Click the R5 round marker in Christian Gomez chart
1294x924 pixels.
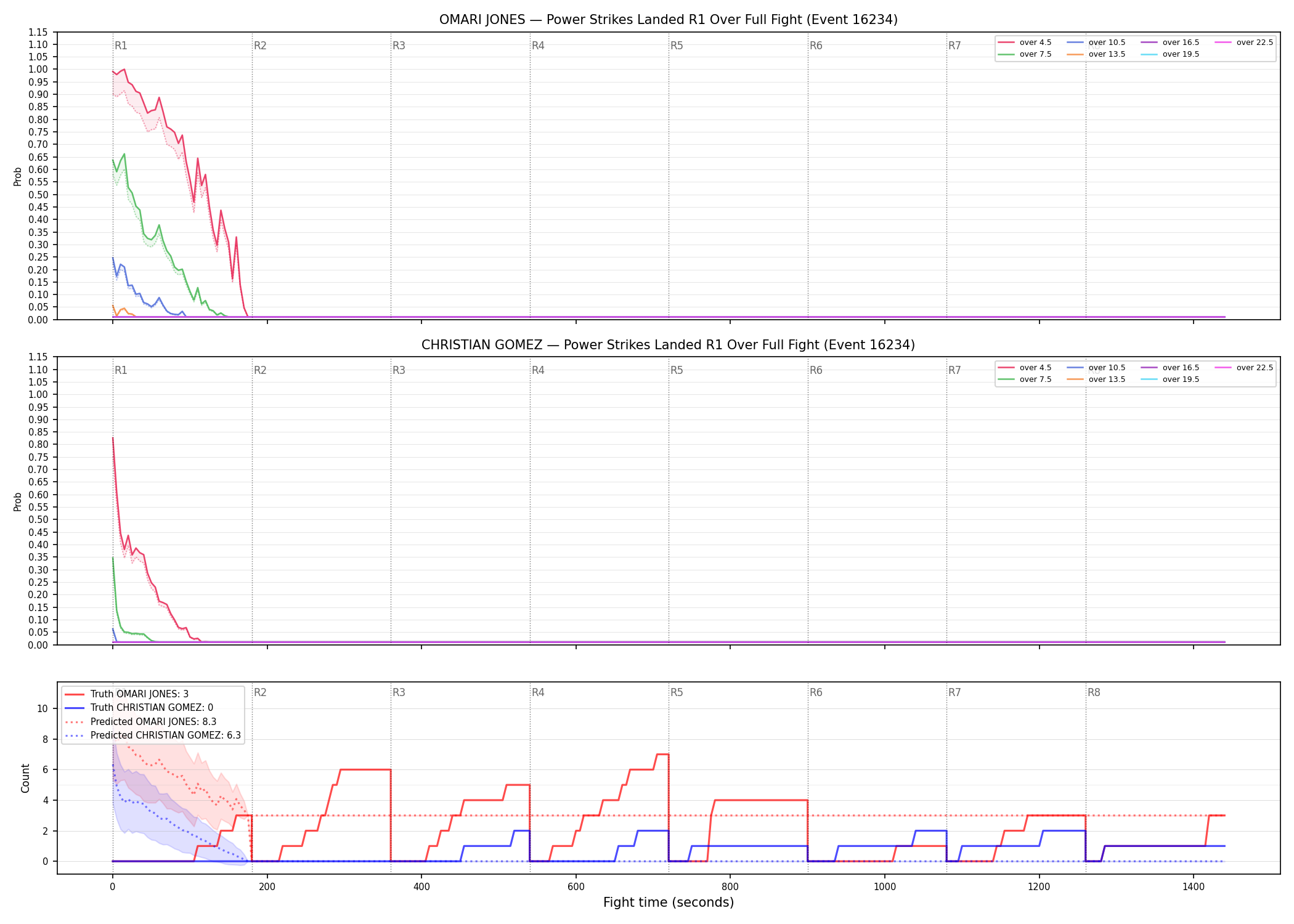677,370
